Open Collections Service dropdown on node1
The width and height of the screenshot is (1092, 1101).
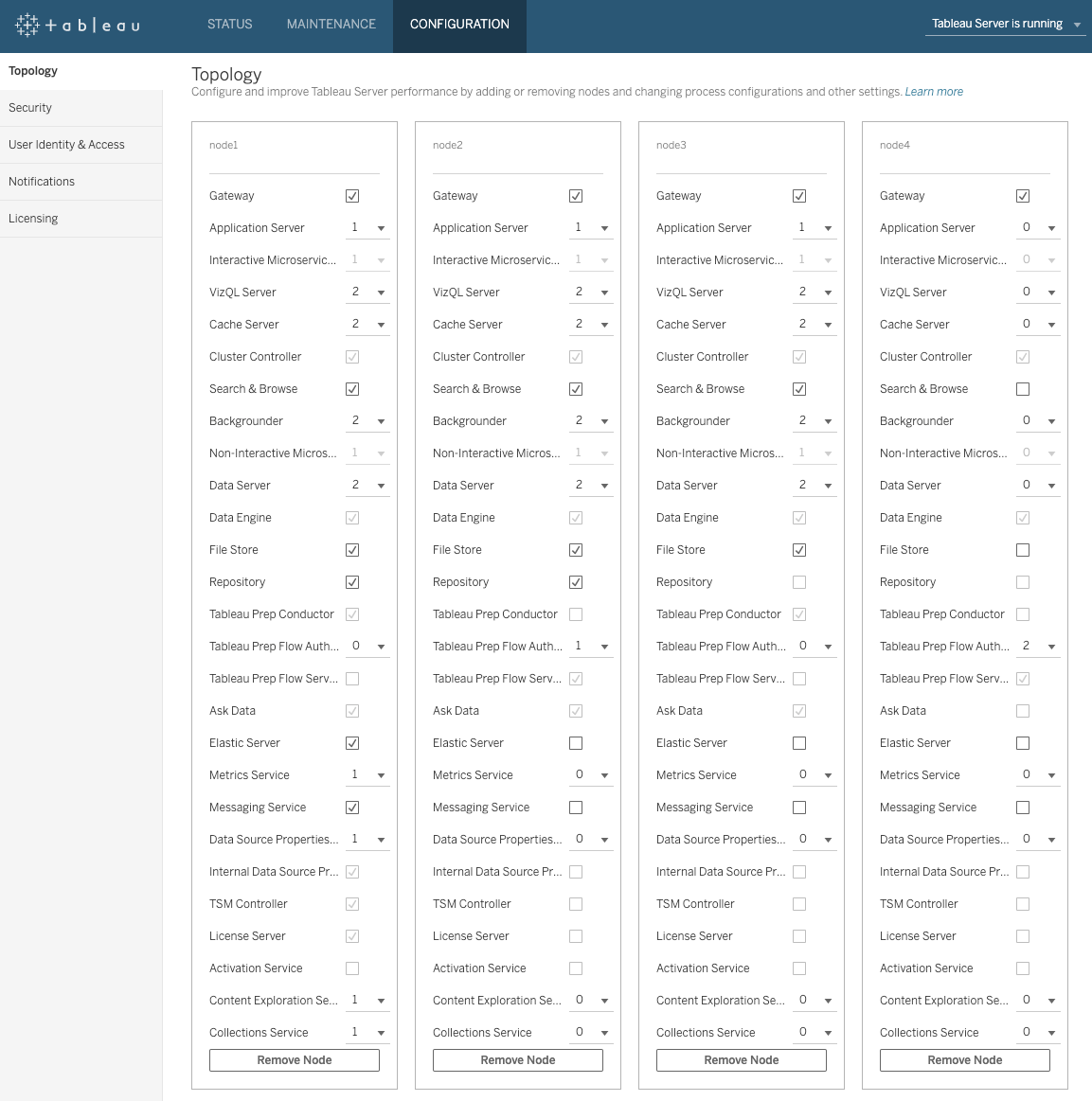point(367,1032)
